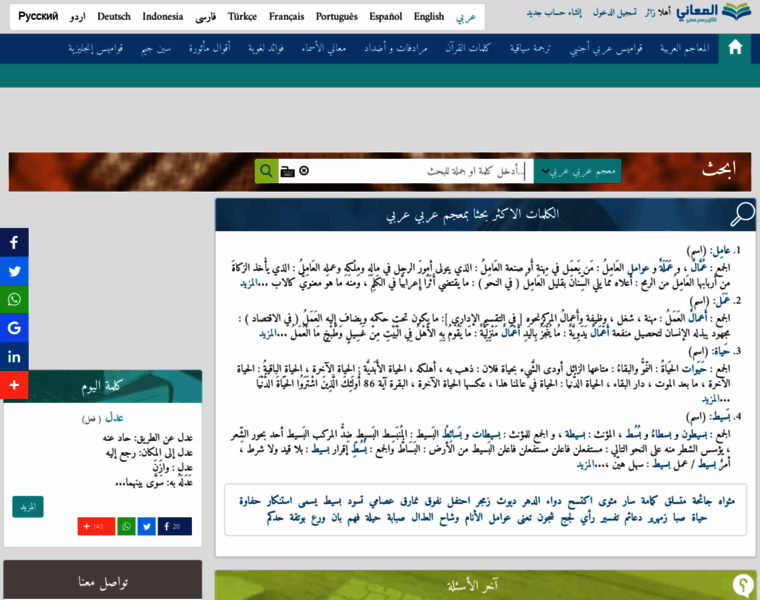Open مرادفات و أضداد nav item
The image size is (760, 600).
[x=396, y=48]
